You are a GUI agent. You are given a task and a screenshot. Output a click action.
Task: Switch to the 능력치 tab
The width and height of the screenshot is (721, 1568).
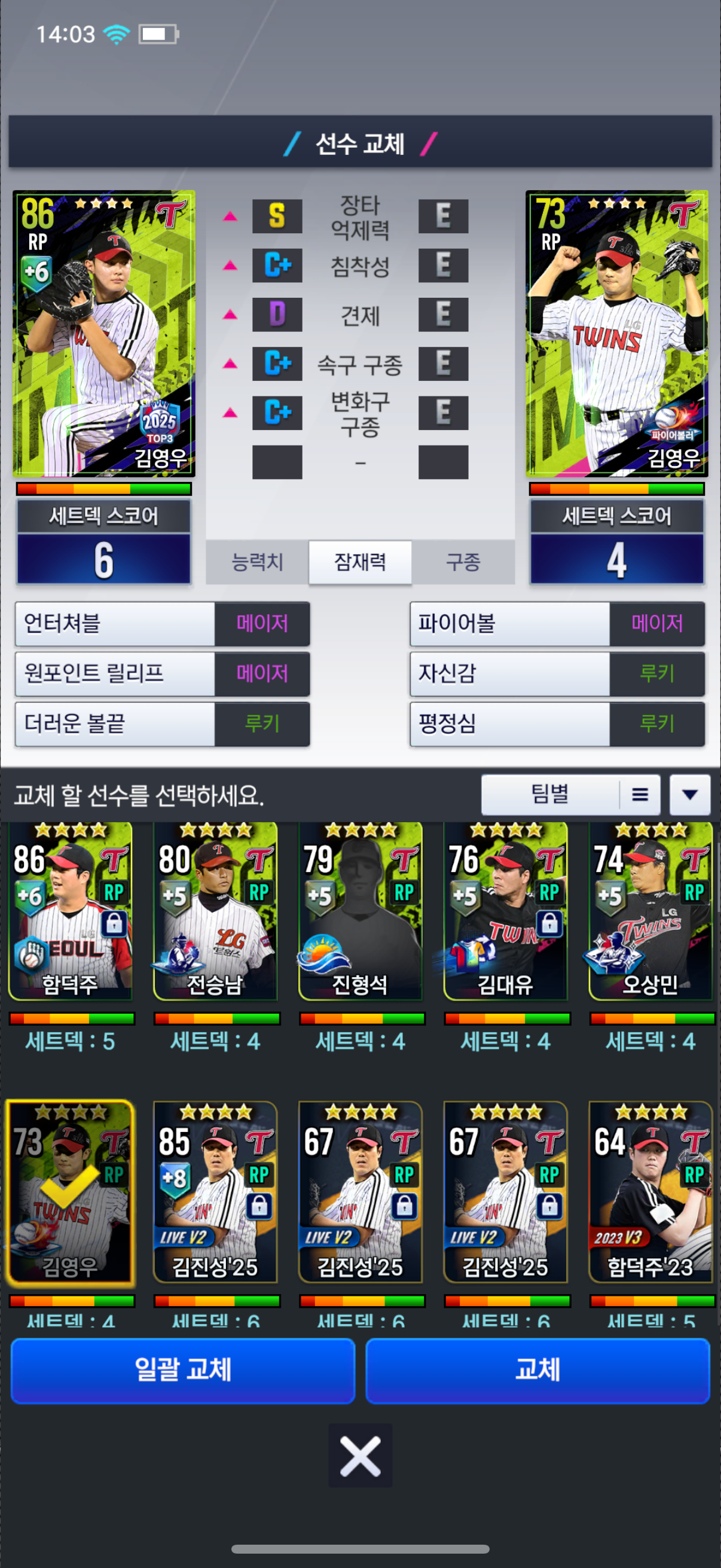tap(257, 561)
